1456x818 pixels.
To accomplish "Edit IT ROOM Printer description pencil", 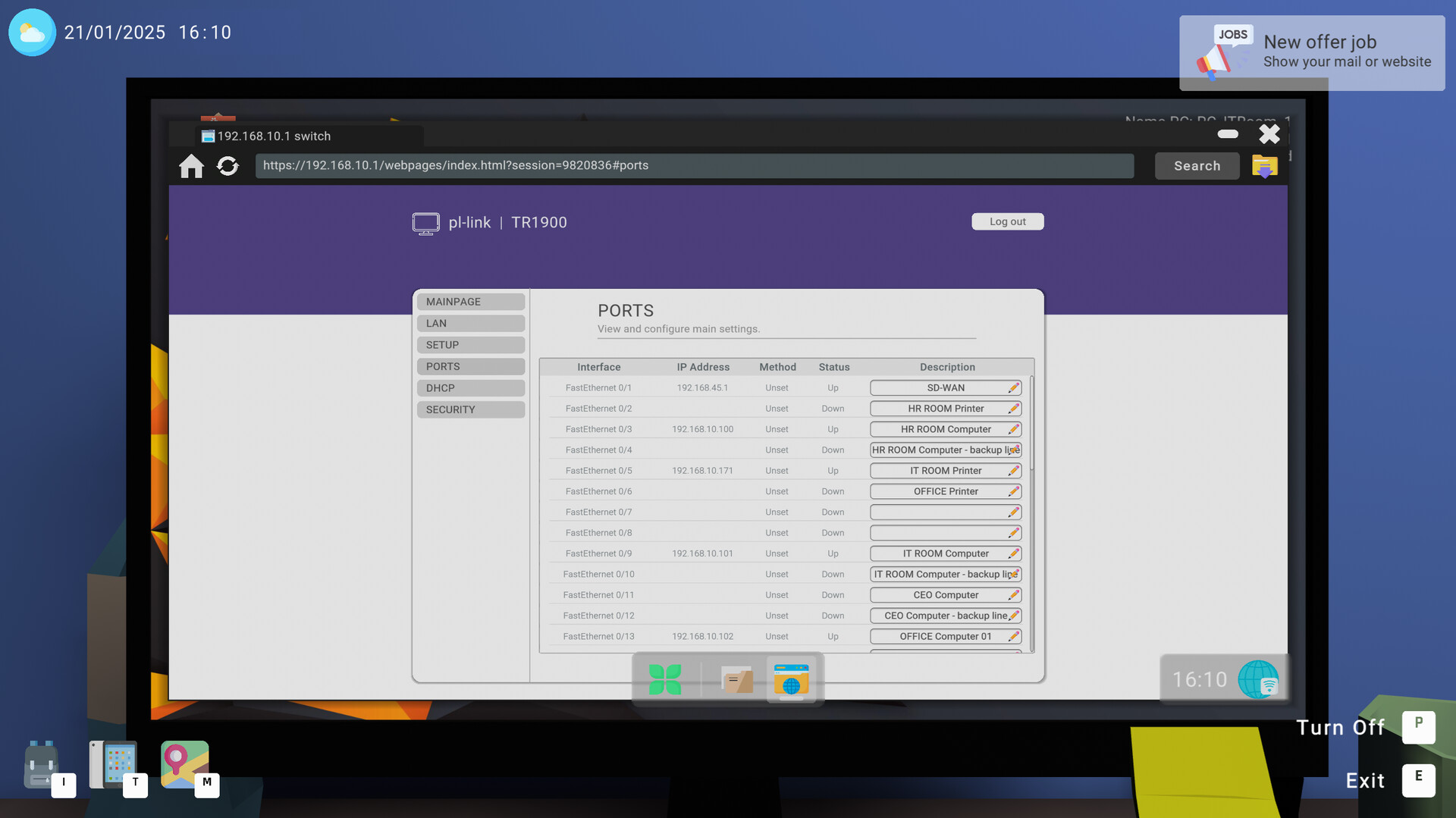I will [x=1013, y=471].
